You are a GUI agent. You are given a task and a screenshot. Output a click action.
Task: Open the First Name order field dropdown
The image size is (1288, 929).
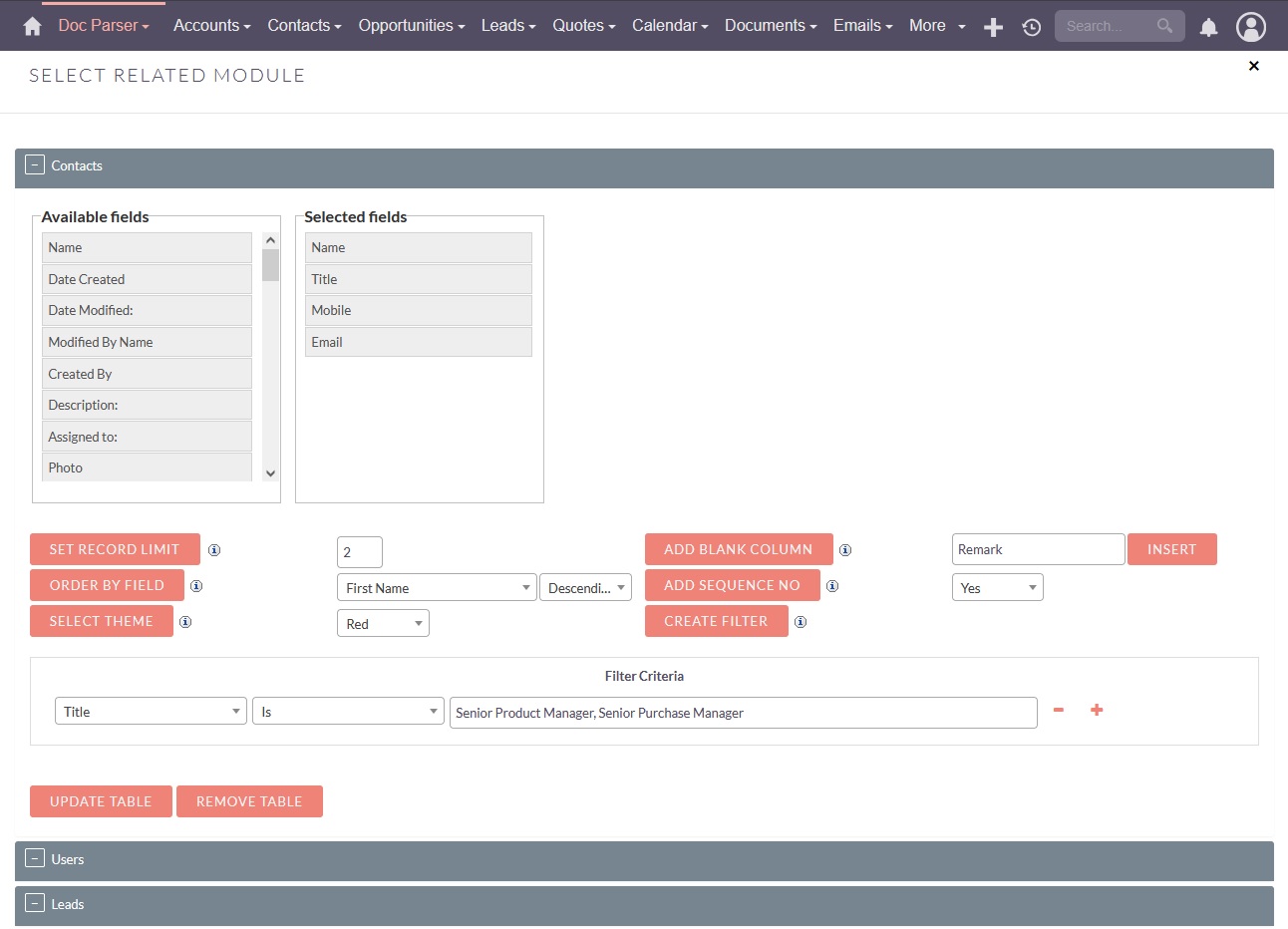tap(436, 588)
